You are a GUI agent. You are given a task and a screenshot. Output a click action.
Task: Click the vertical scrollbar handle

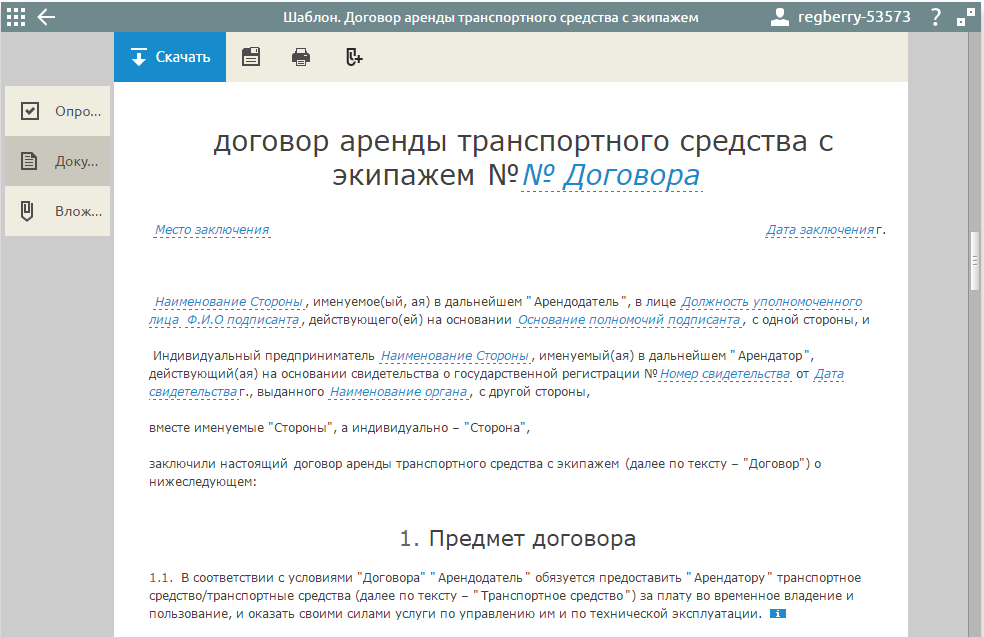974,258
